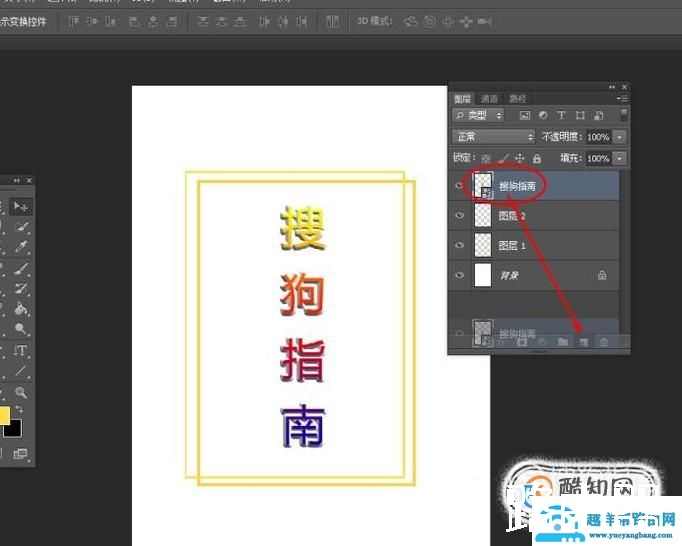Select the History Brush tool
The width and height of the screenshot is (682, 546).
pyautogui.click(x=21, y=288)
